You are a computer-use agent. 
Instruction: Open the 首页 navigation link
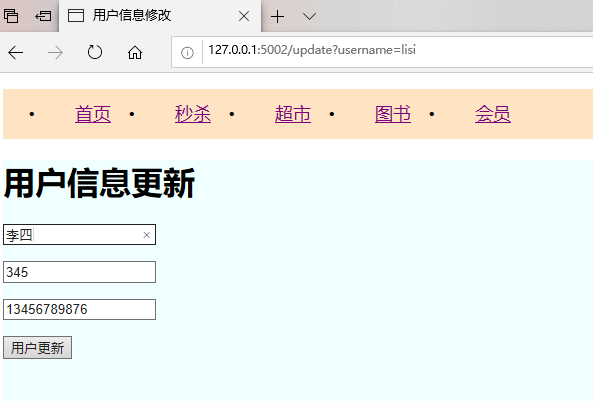coord(93,114)
